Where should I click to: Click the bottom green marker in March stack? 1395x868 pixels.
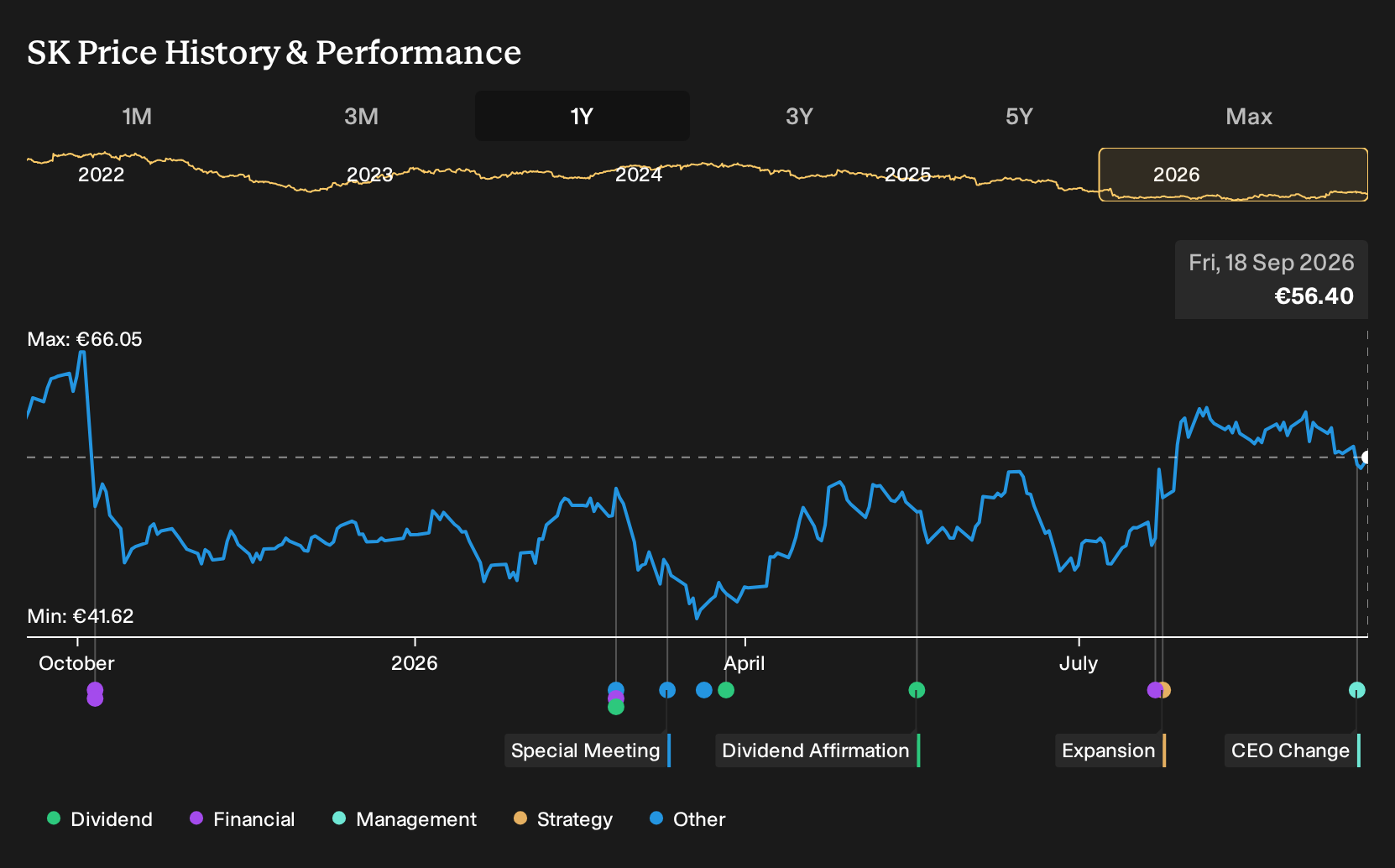coord(616,707)
